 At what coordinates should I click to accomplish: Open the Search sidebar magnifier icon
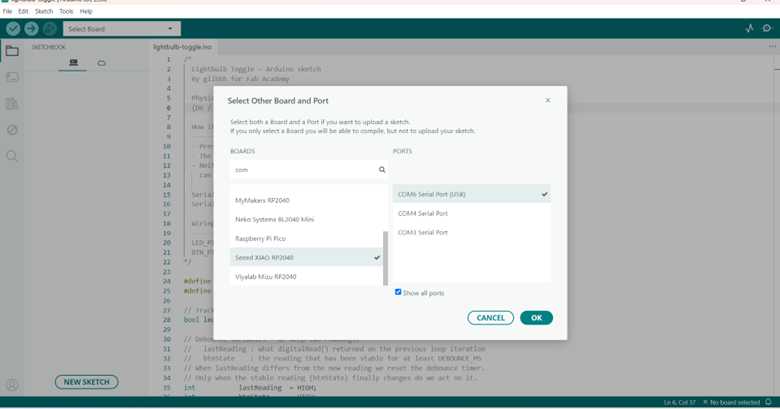pyautogui.click(x=12, y=156)
